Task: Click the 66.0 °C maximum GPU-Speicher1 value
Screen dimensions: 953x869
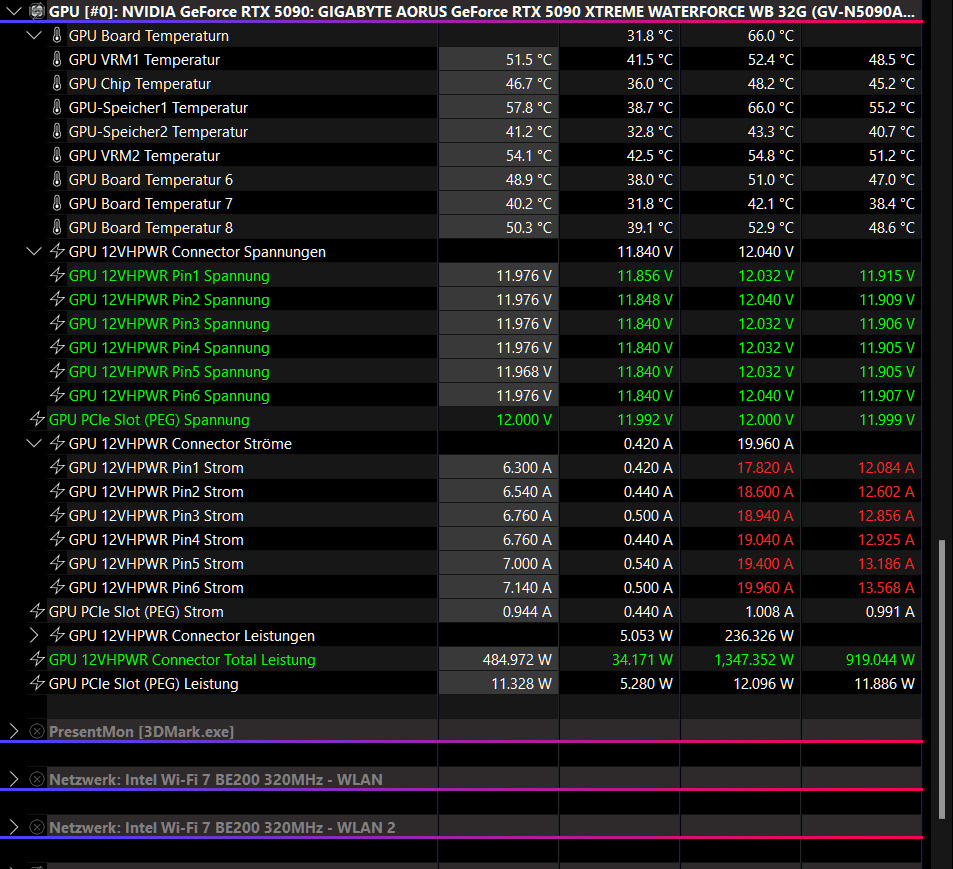Action: pyautogui.click(x=770, y=108)
